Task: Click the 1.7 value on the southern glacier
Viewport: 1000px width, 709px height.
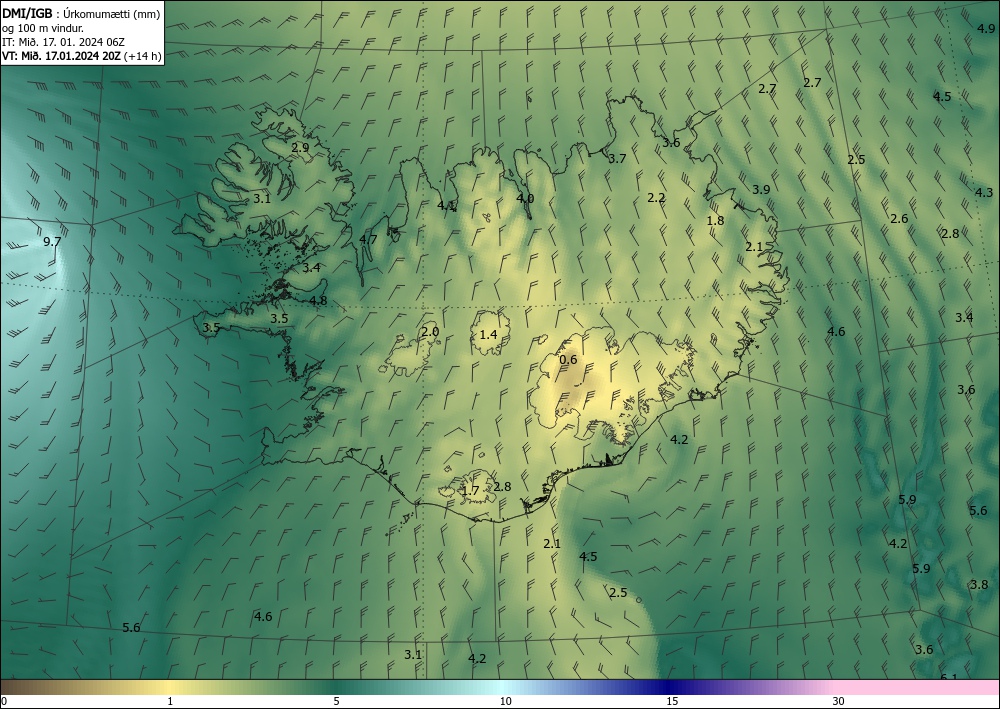Action: point(470,491)
